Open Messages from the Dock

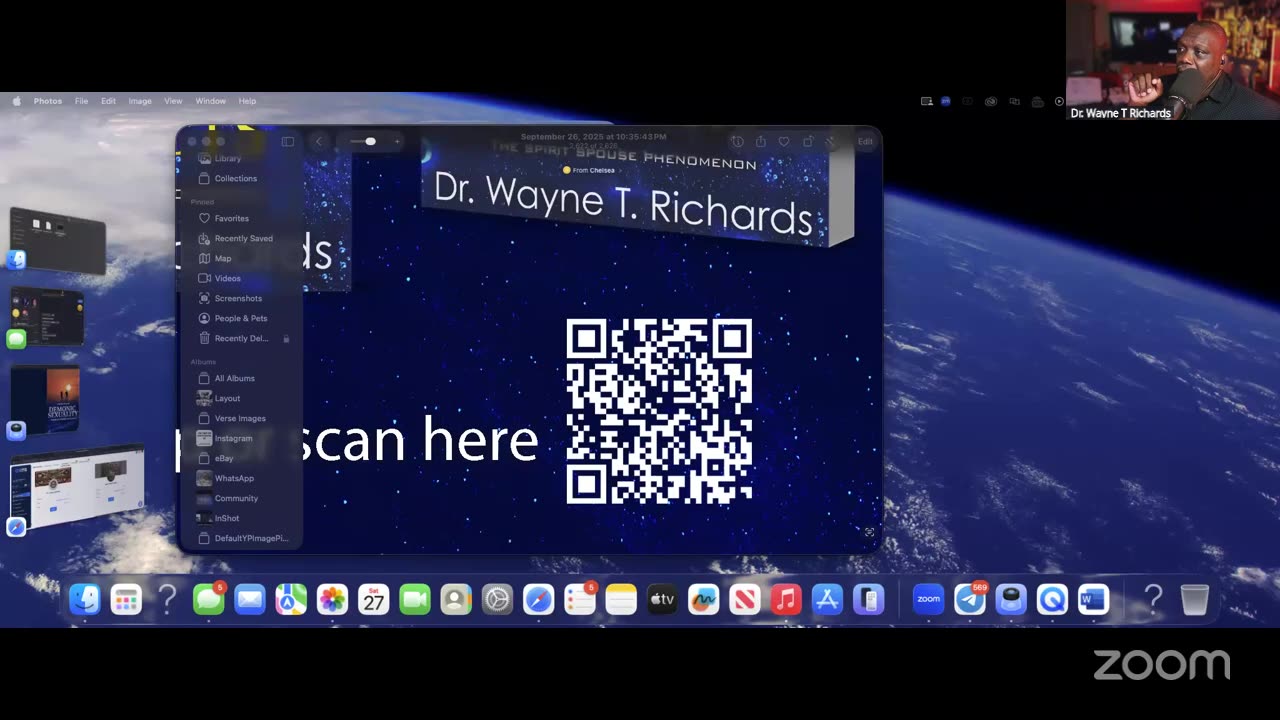coord(208,599)
